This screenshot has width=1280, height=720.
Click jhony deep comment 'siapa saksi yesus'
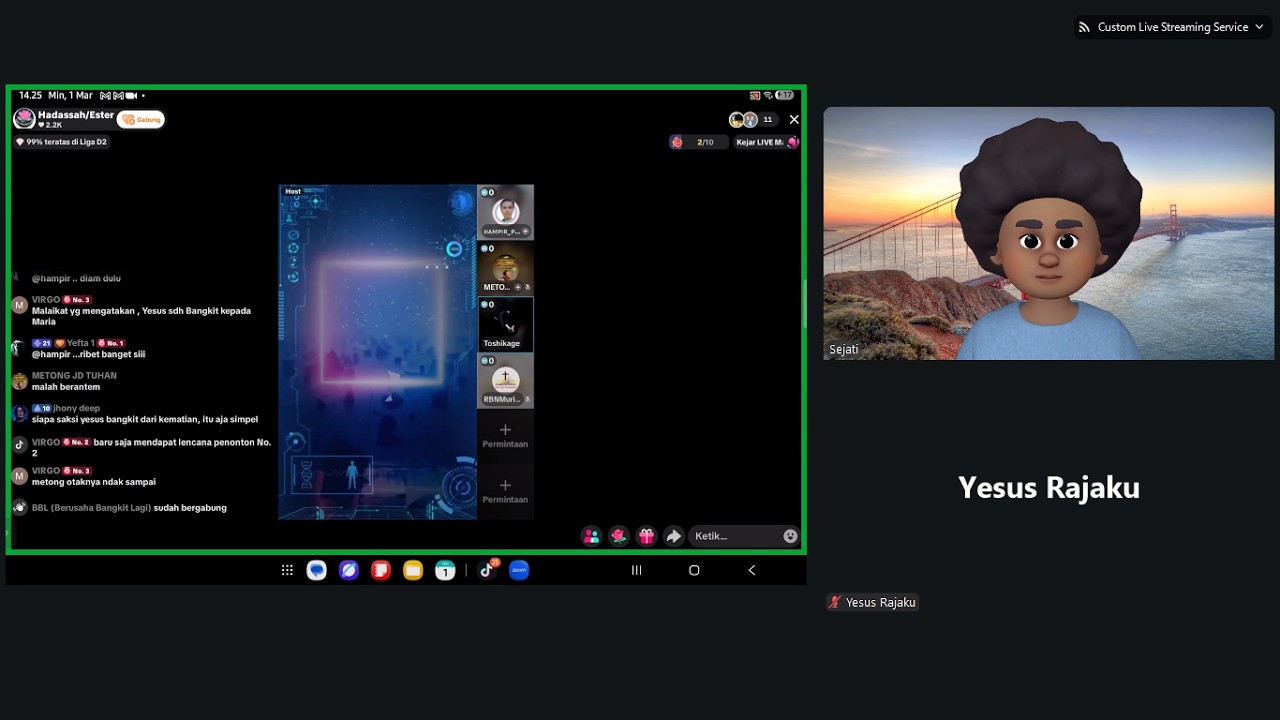[x=145, y=414]
